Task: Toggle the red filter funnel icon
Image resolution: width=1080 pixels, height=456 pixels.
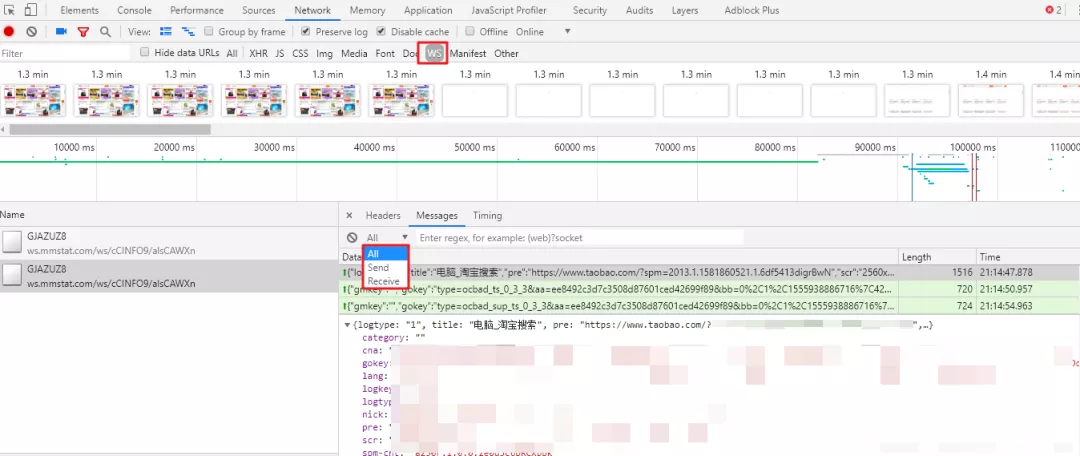Action: tap(83, 32)
